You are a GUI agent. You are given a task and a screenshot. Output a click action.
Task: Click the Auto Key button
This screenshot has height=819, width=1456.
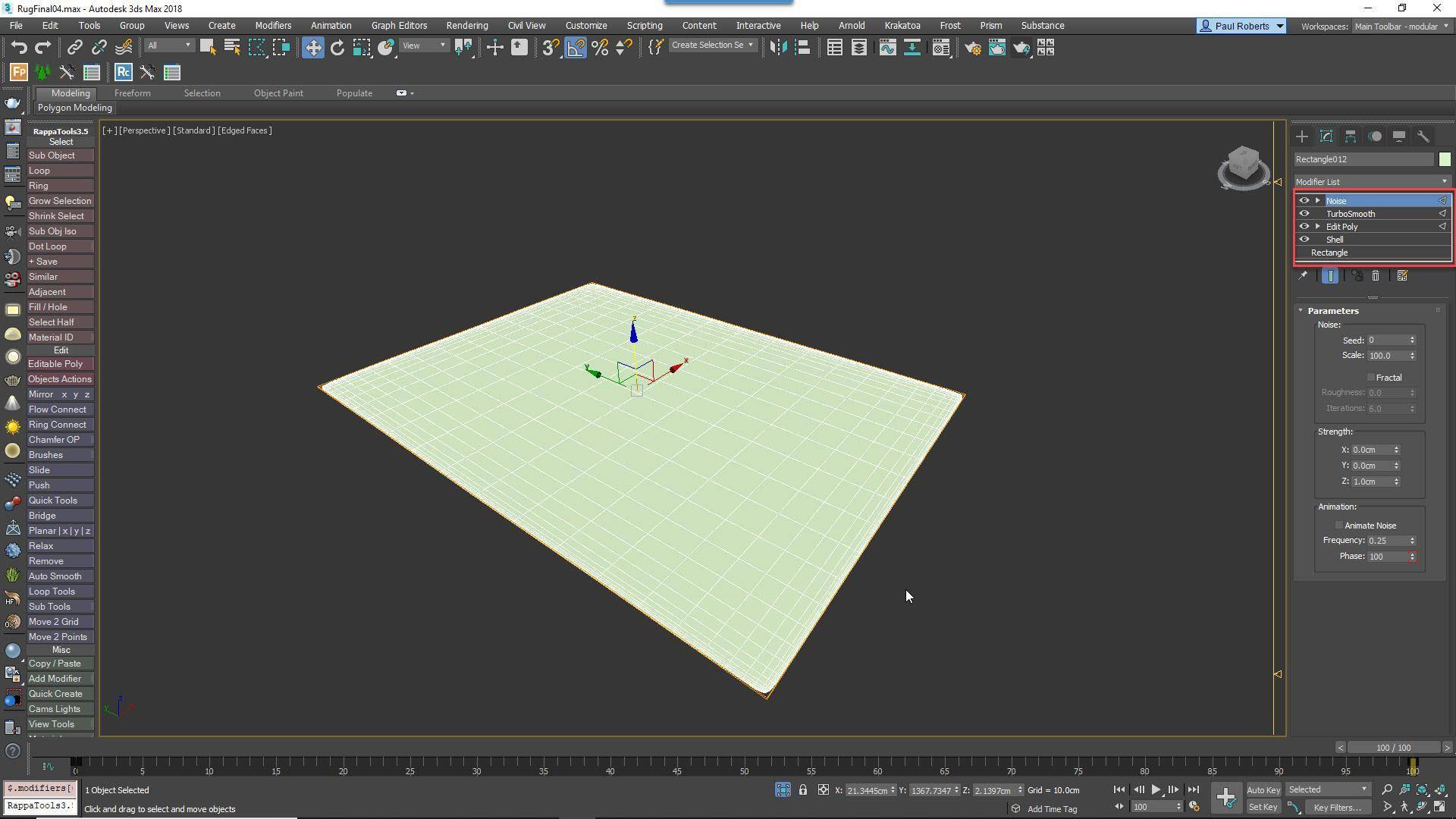1263,789
